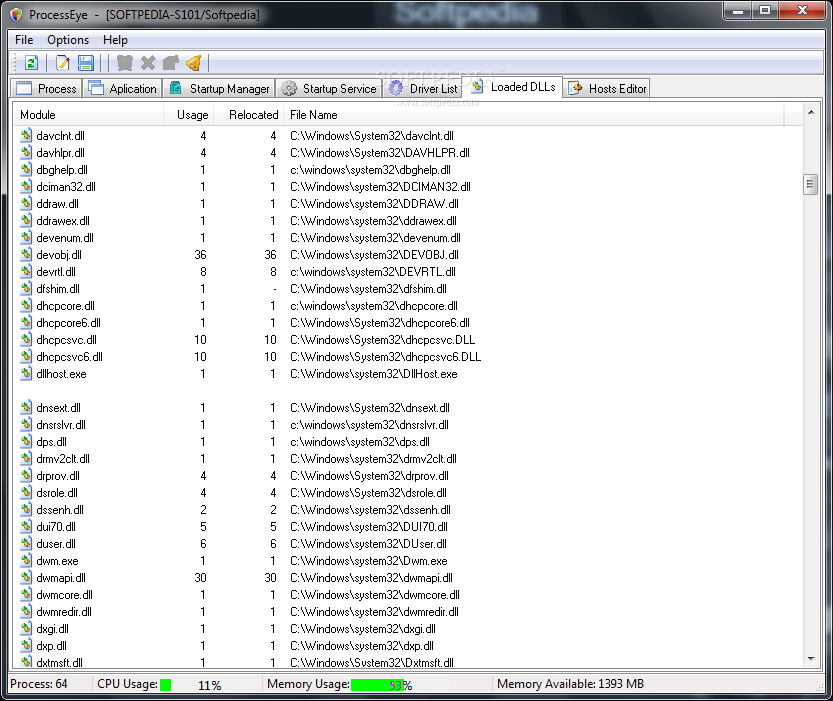Click the module icon beside davclnt.dll
This screenshot has width=833, height=701.
tap(26, 135)
